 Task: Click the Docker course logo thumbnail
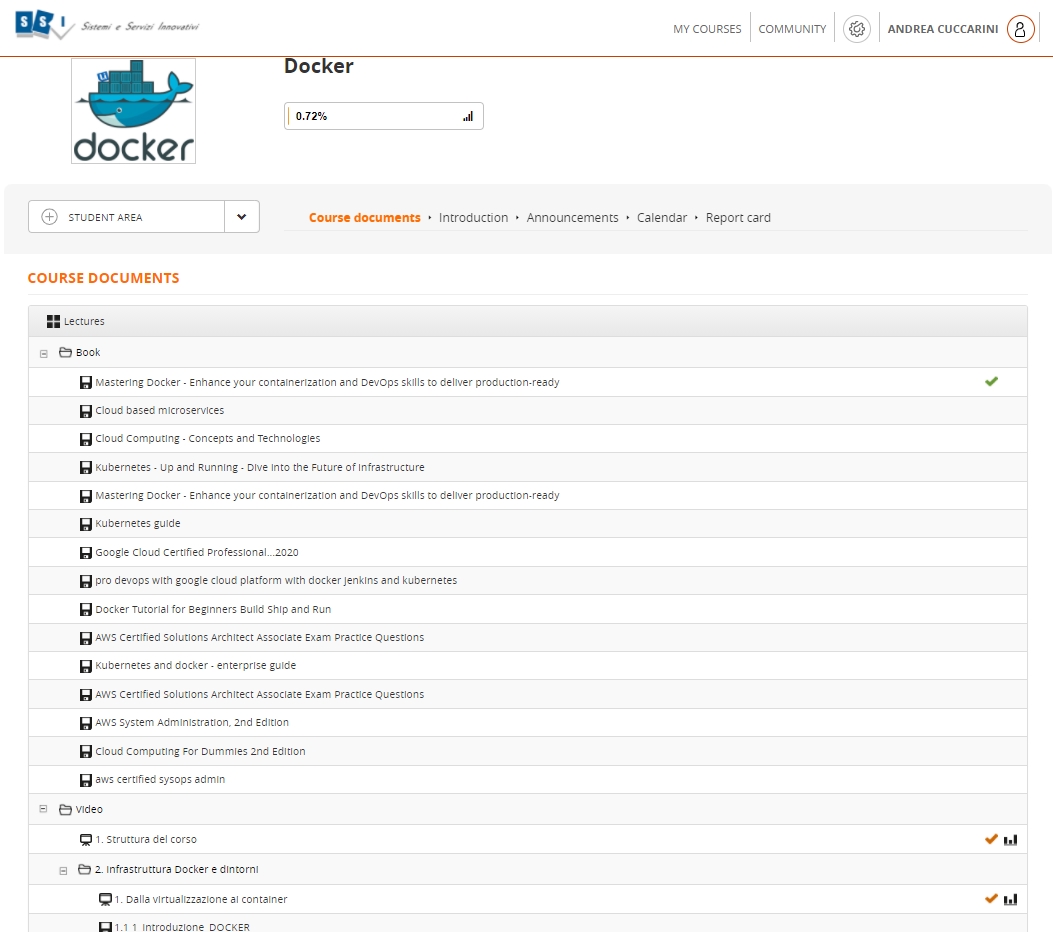coord(133,110)
